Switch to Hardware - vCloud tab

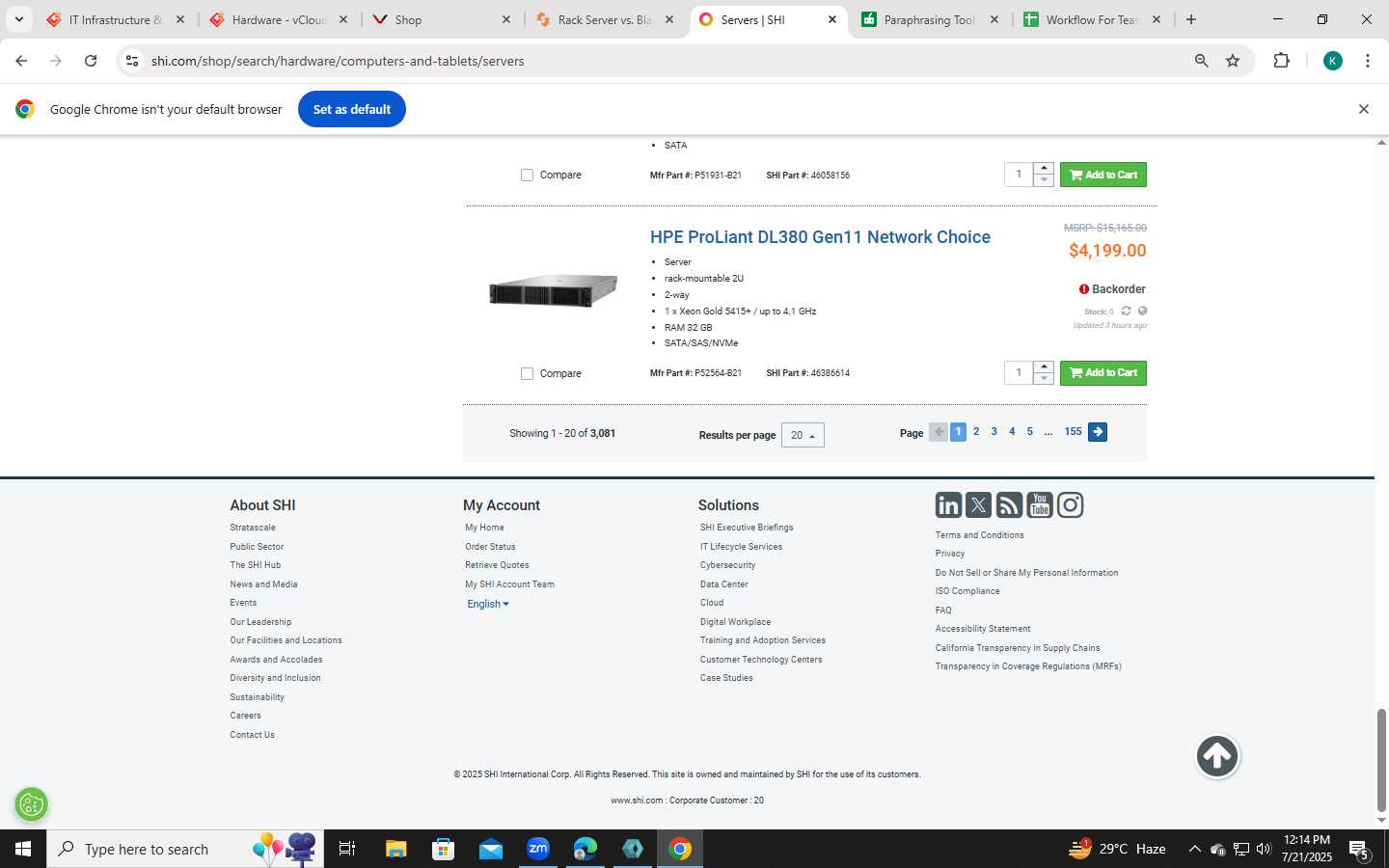279,19
